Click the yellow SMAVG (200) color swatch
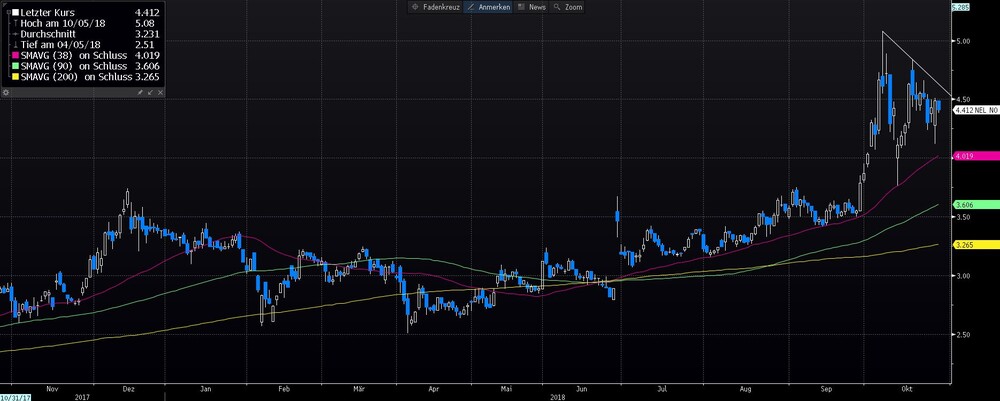 pyautogui.click(x=16, y=77)
